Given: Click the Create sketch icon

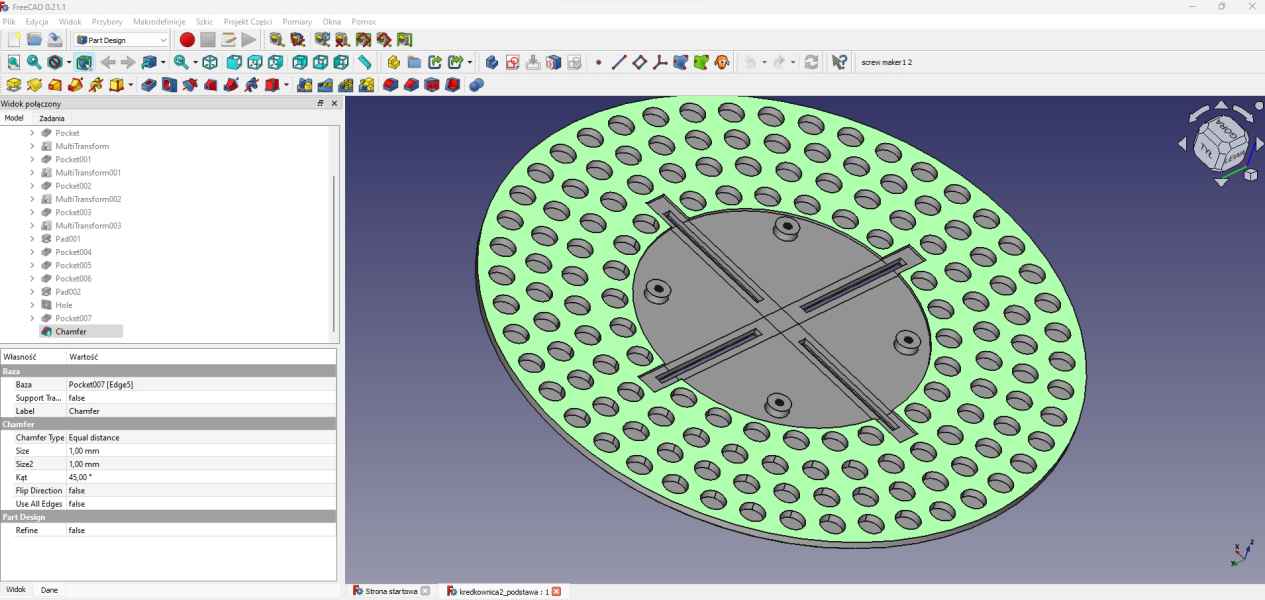Looking at the screenshot, I should click(x=513, y=62).
